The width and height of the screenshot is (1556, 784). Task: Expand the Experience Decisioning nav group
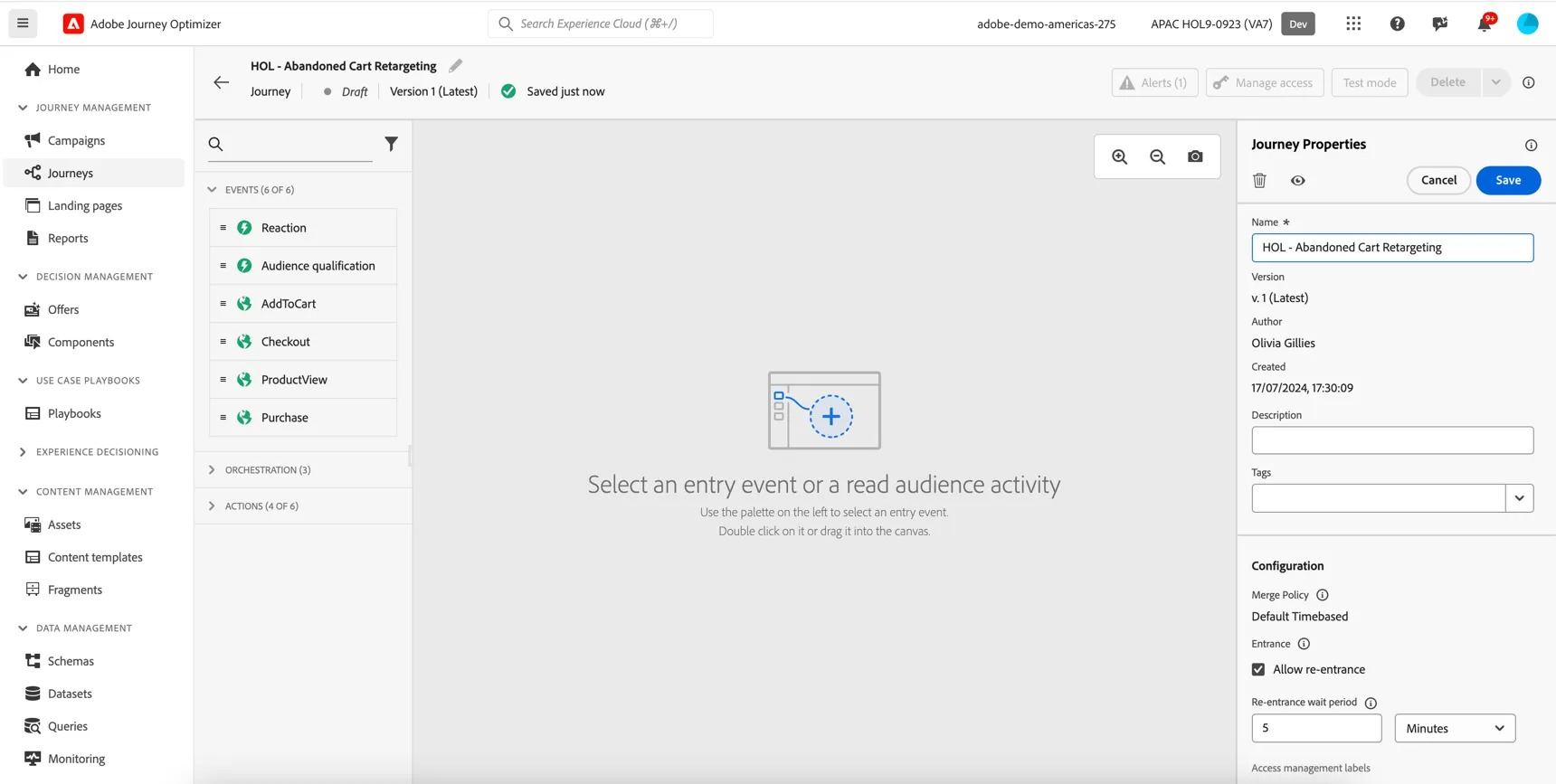click(23, 452)
